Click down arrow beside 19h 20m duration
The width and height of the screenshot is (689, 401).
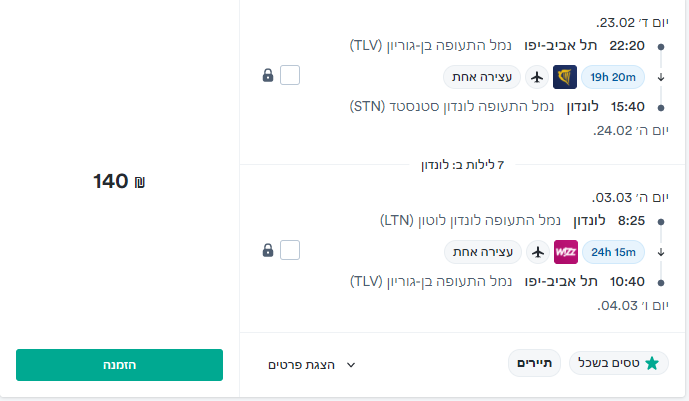coord(660,77)
